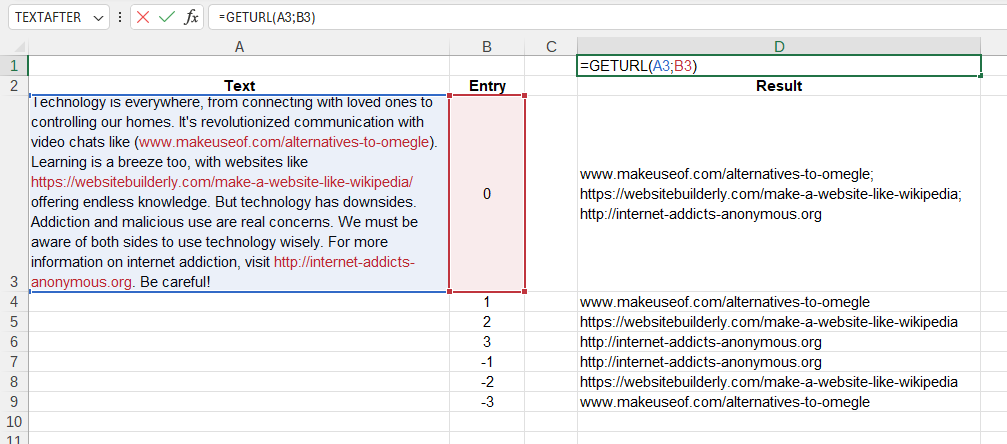Select the Entry cell containing 0
1007x444 pixels.
487,194
